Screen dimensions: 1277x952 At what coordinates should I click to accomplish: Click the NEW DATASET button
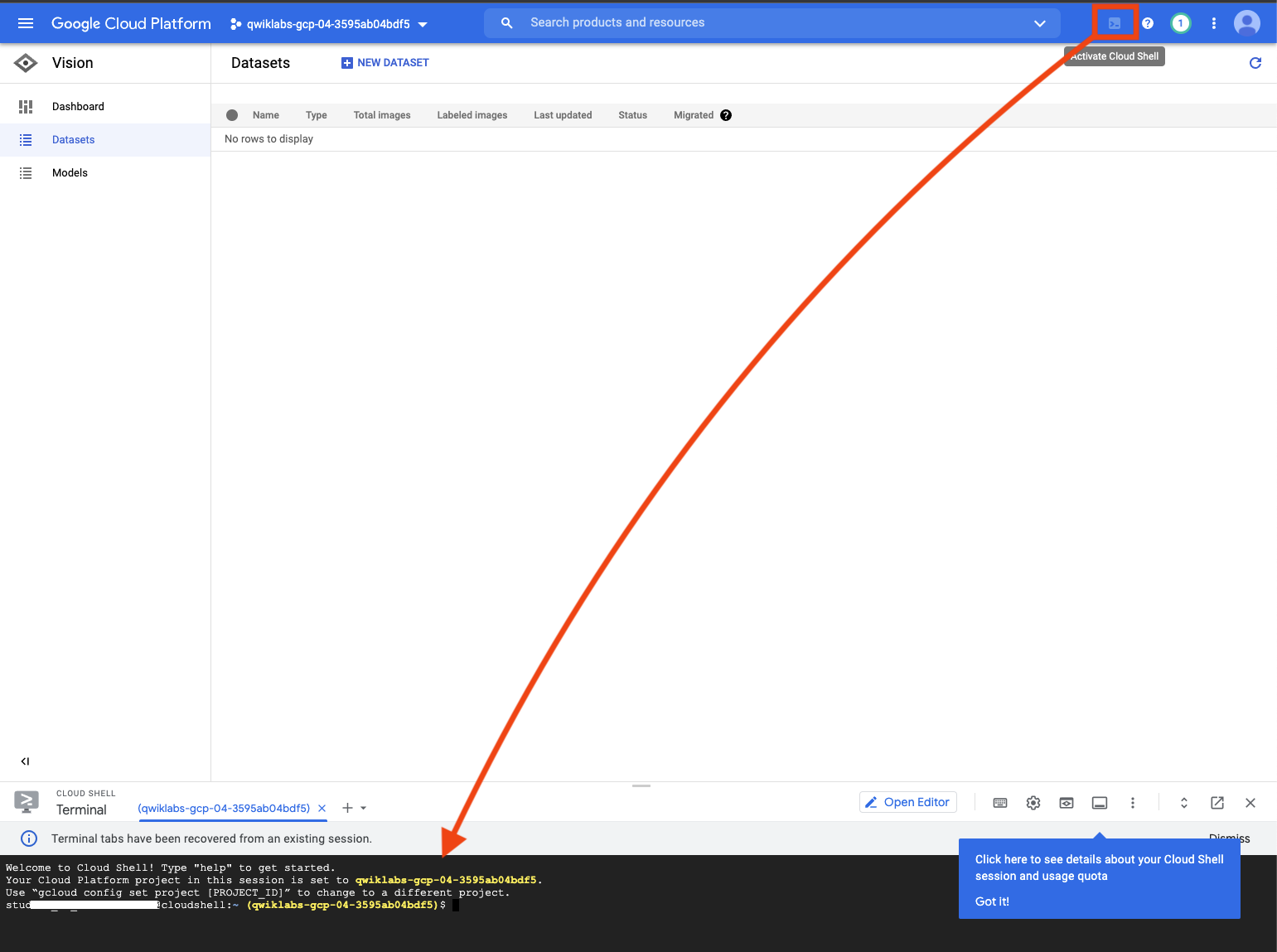pyautogui.click(x=385, y=63)
